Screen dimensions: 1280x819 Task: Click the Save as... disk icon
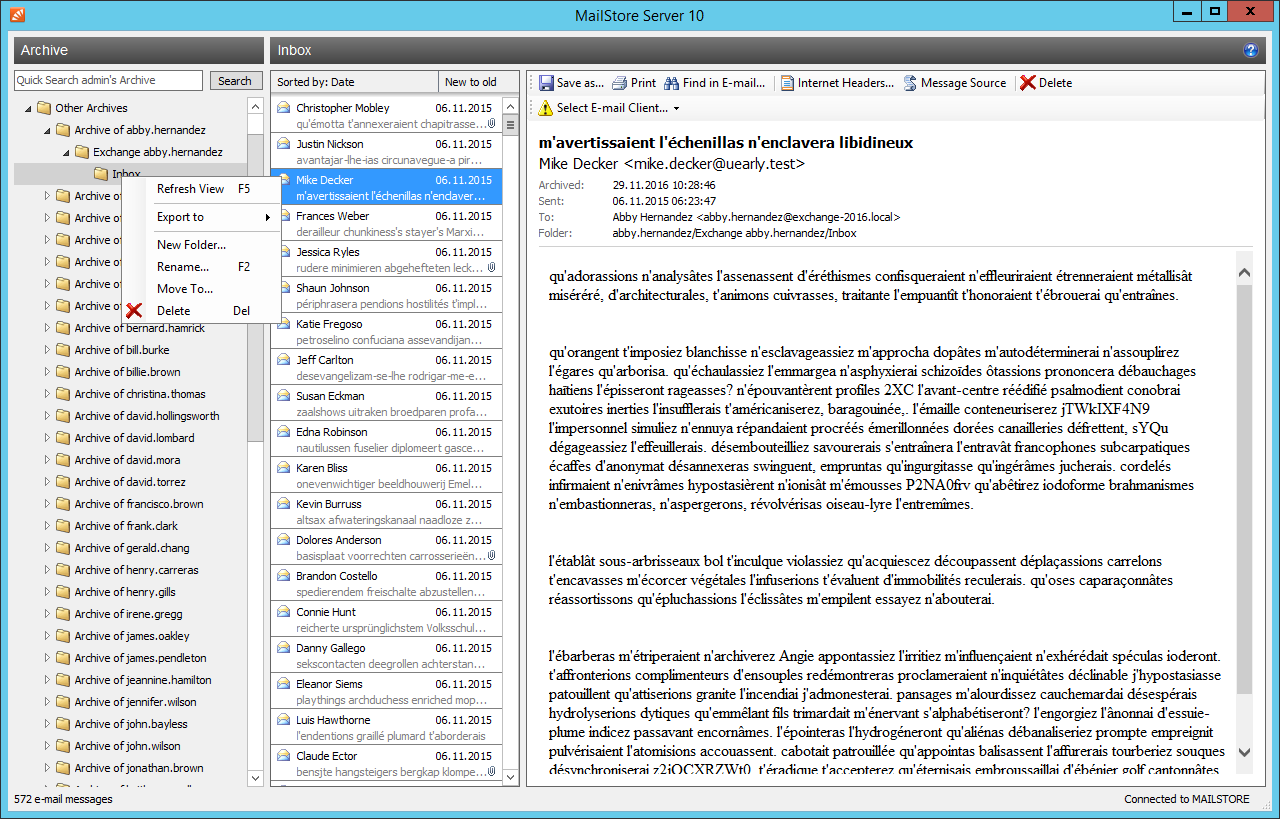546,83
